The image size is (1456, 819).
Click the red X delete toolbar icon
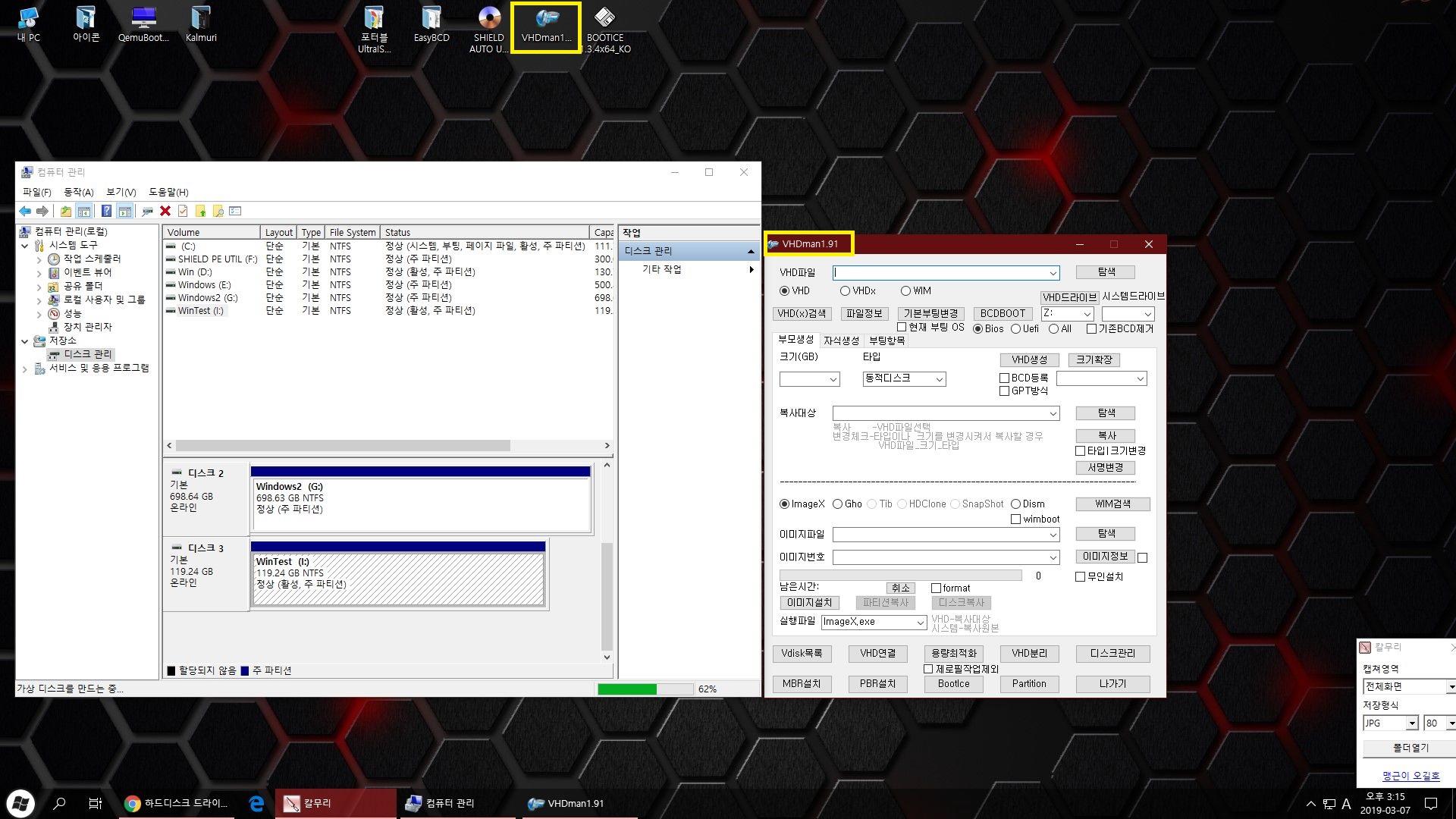165,212
